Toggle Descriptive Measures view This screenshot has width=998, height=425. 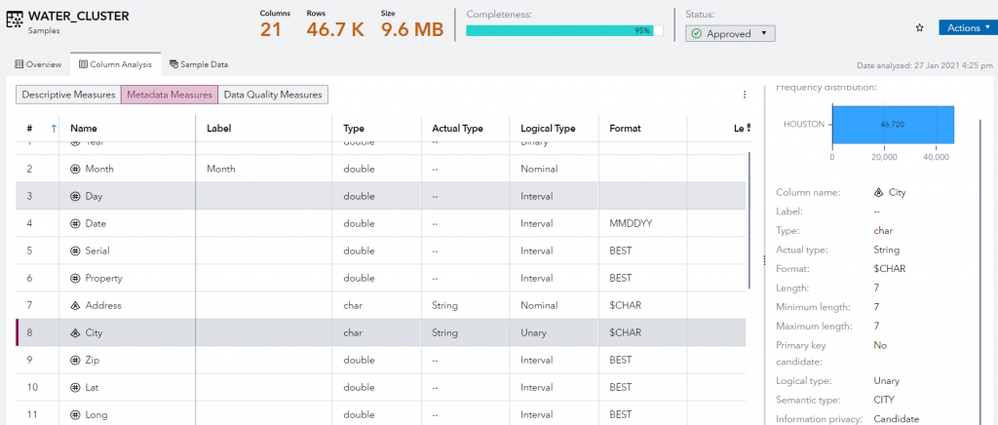coord(68,95)
